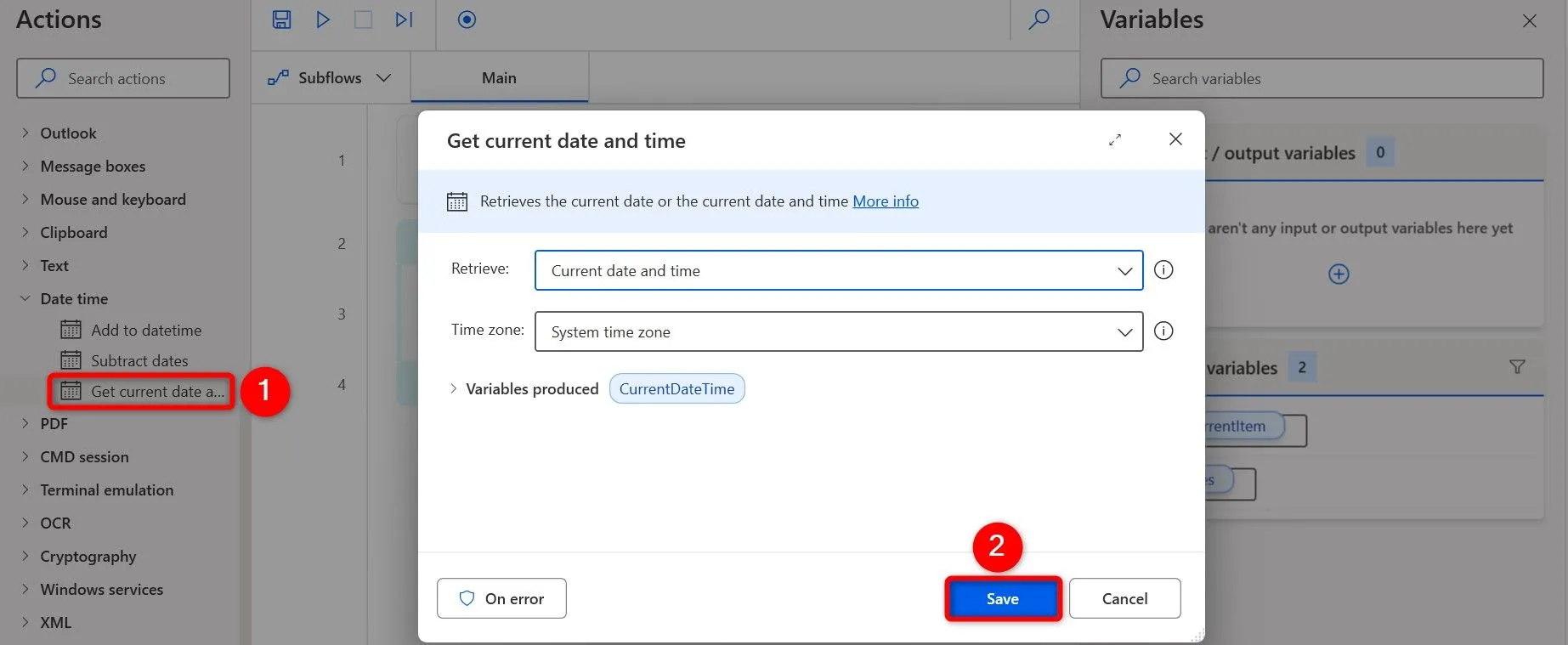Image resolution: width=1568 pixels, height=645 pixels.
Task: Expand the dialog with the resize icon
Action: click(x=1115, y=140)
